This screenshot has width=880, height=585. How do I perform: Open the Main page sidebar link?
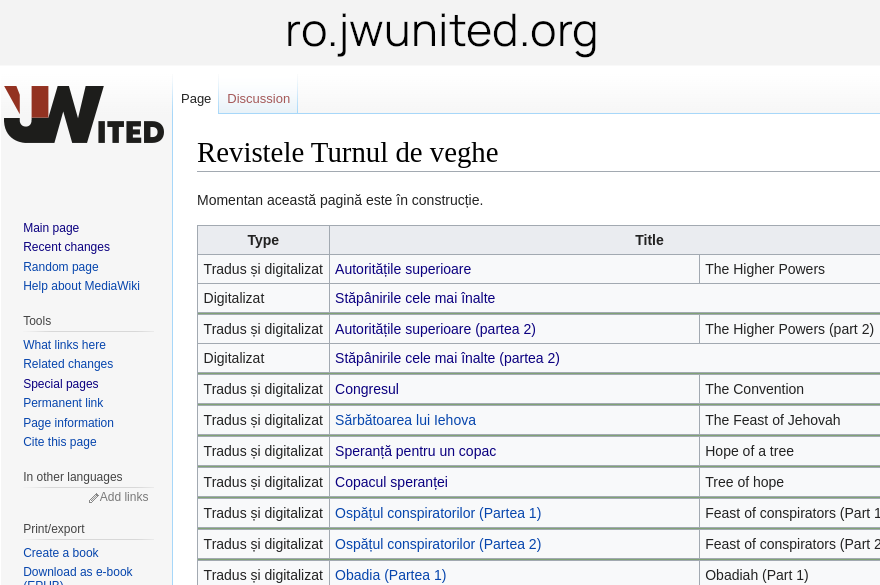coord(51,228)
